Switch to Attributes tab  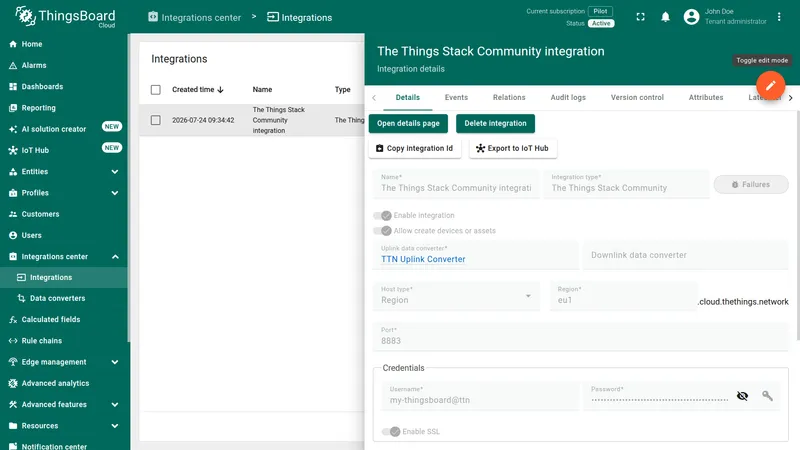click(706, 97)
